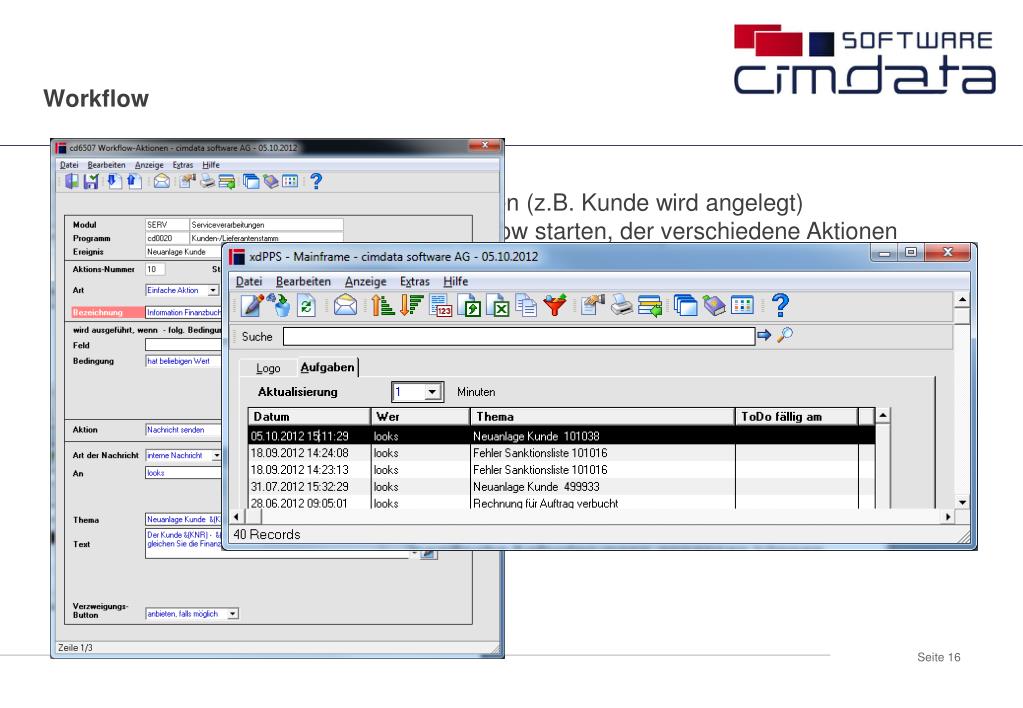This screenshot has width=1023, height=708.
Task: Click the save disk icon in Workflow-Aktionen toolbar
Action: point(91,181)
